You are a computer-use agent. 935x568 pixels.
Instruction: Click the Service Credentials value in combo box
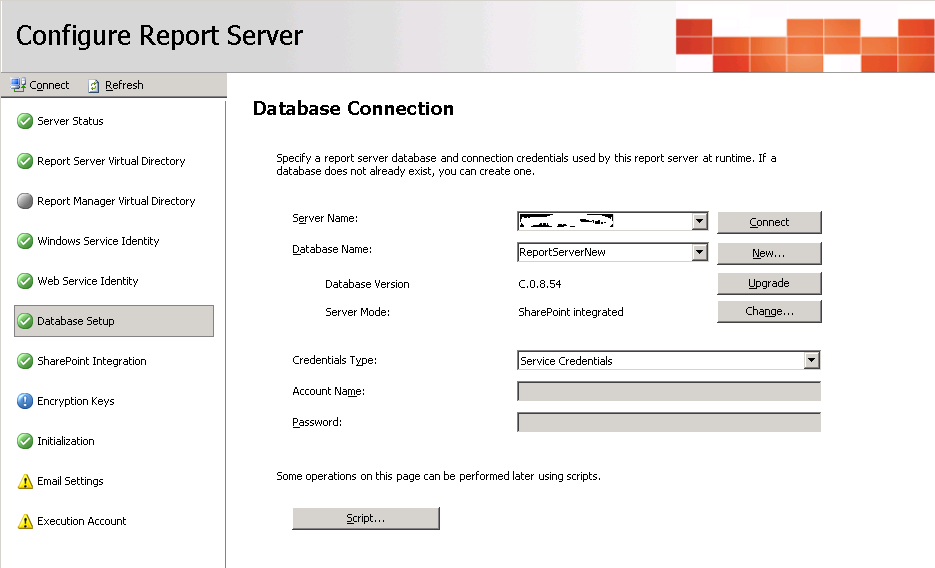click(566, 361)
